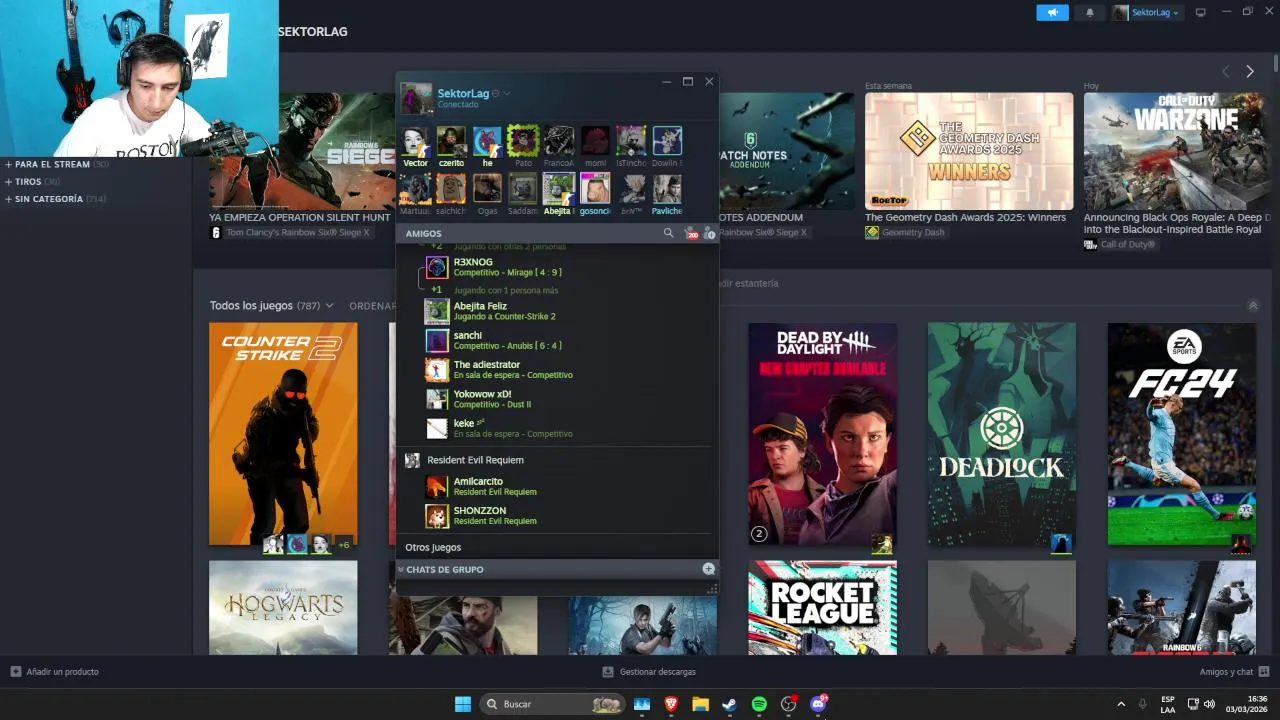Select Hogwarts Legacy game cover
Viewport: 1280px width, 720px height.
(x=283, y=608)
